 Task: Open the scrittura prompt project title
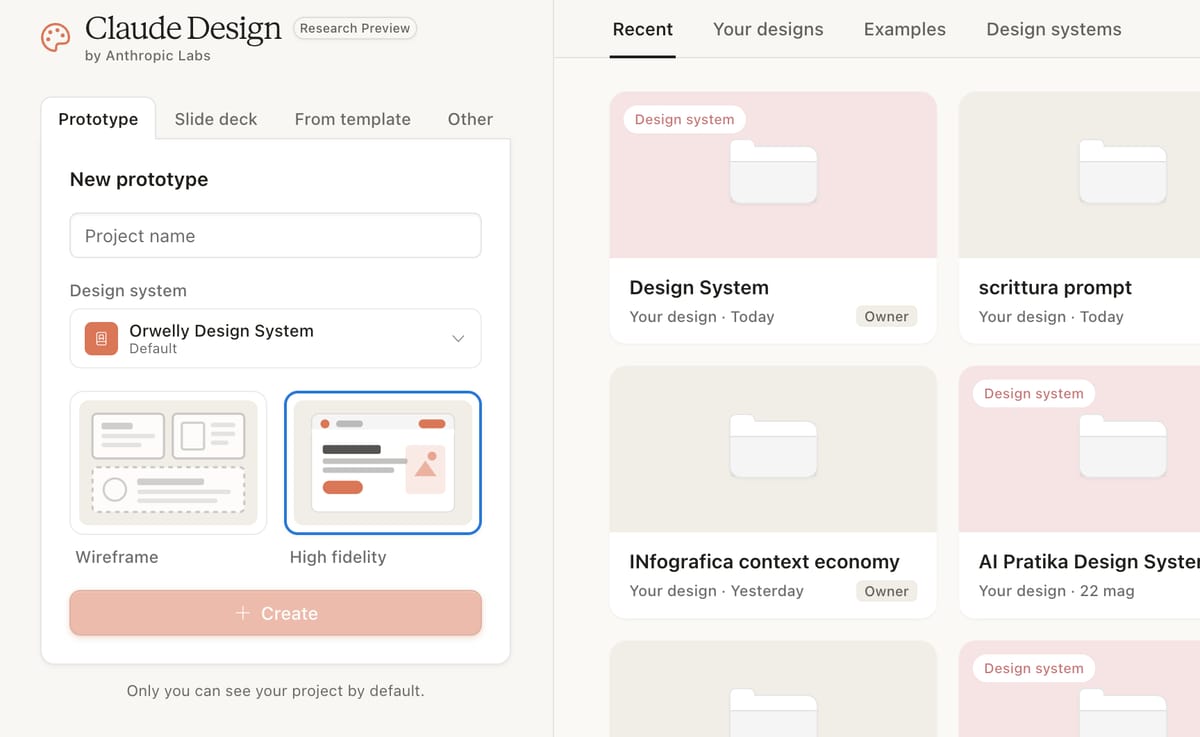(1055, 288)
